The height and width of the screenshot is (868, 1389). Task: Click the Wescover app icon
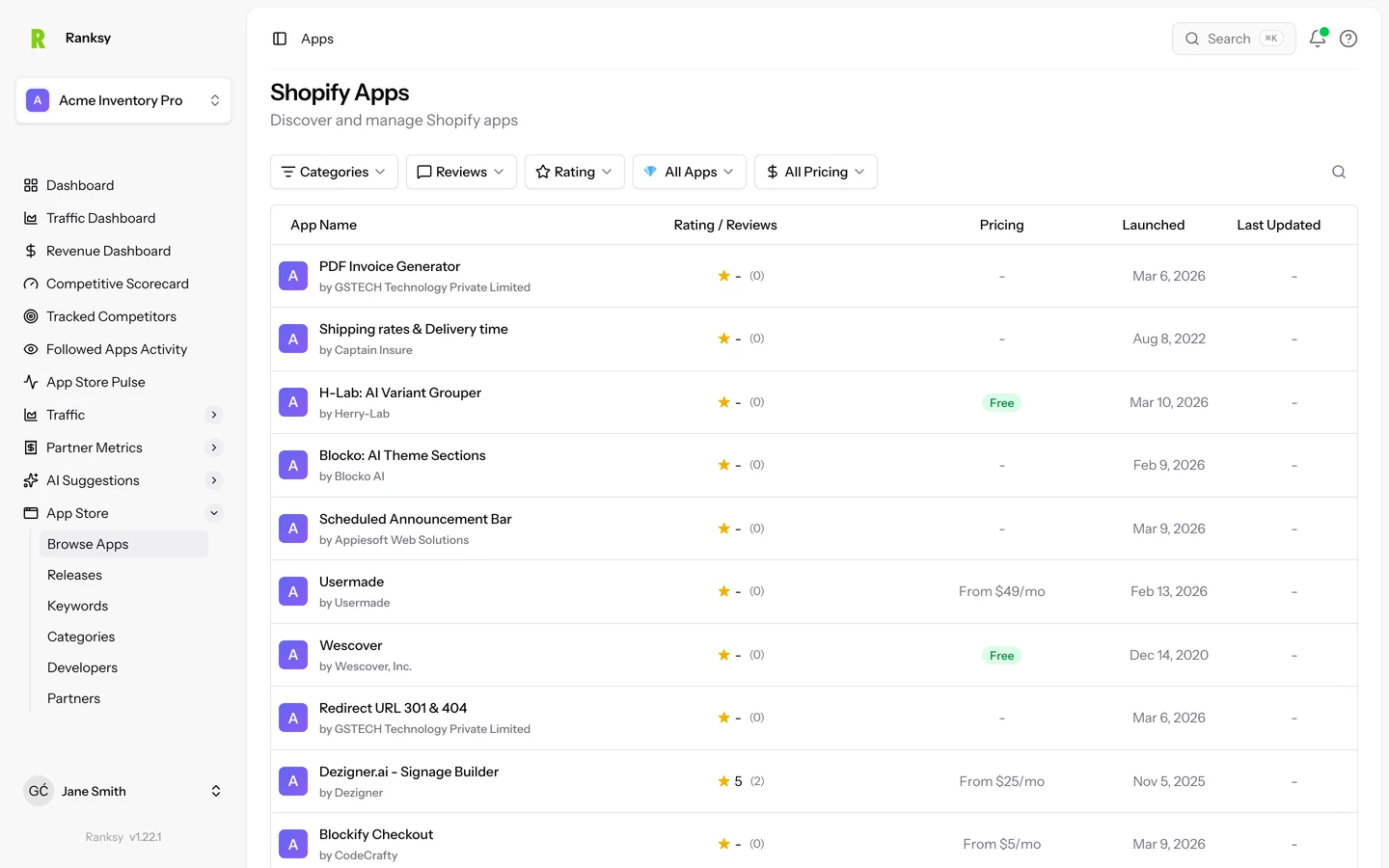[293, 655]
